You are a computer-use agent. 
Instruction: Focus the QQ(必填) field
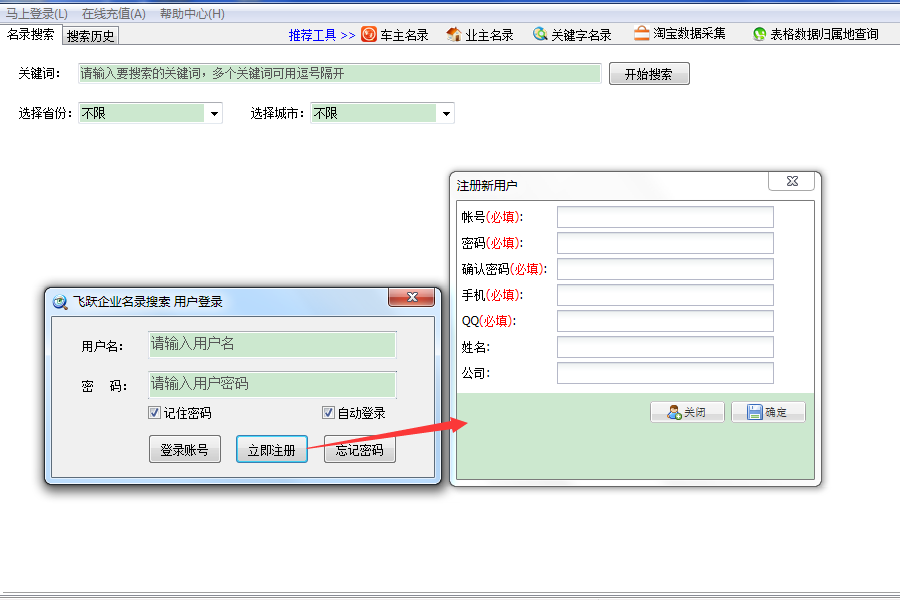[x=665, y=321]
